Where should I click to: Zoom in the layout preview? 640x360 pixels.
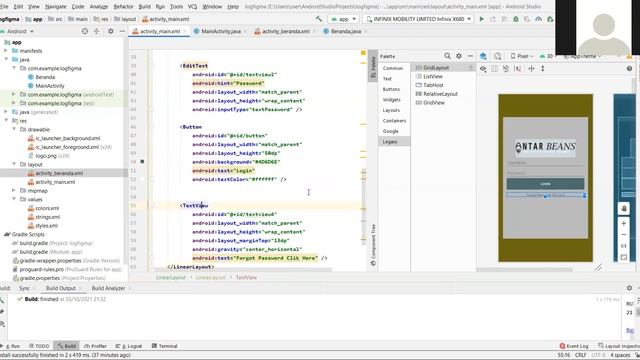tap(624, 223)
